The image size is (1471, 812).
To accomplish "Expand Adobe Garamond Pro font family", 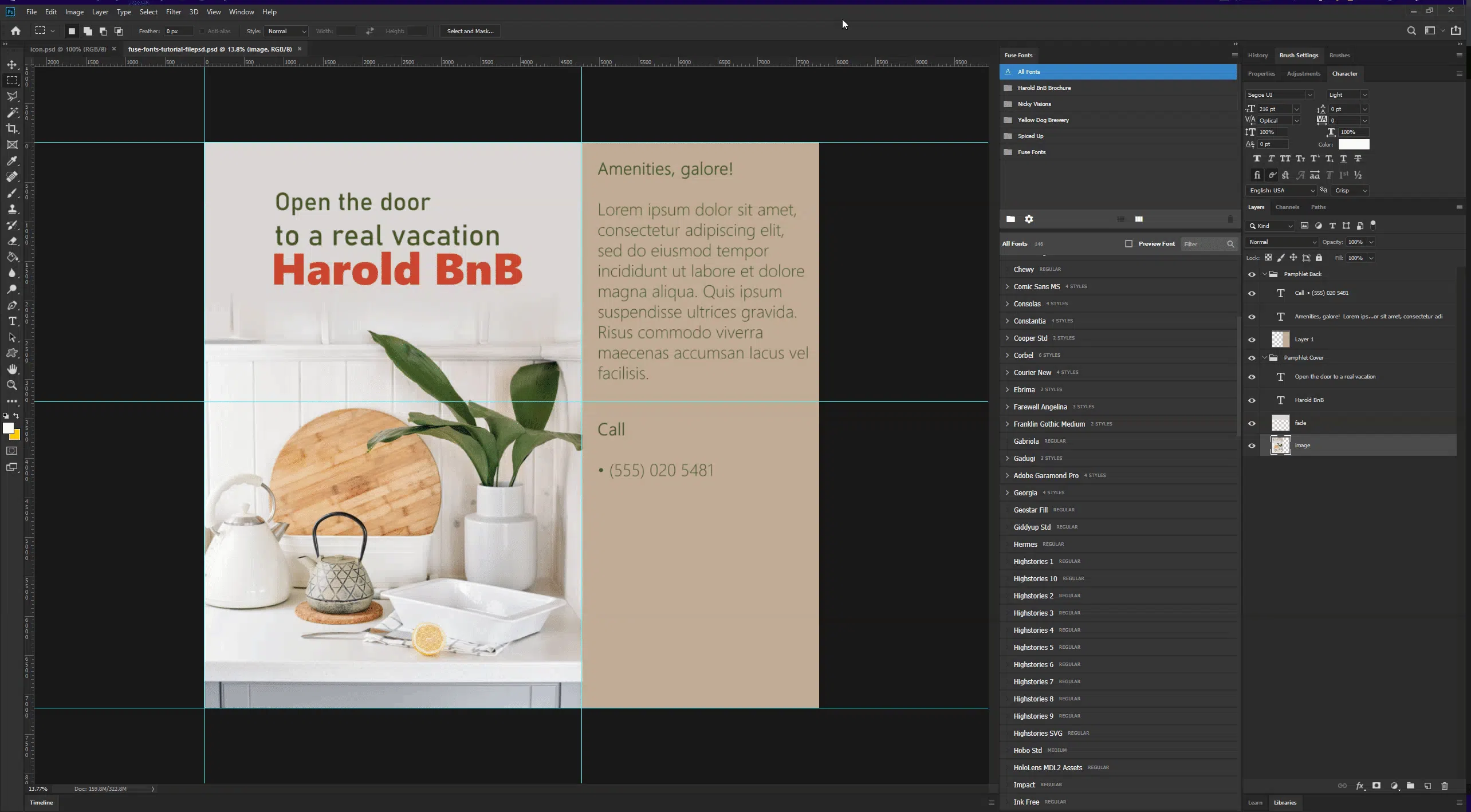I will 1007,476.
